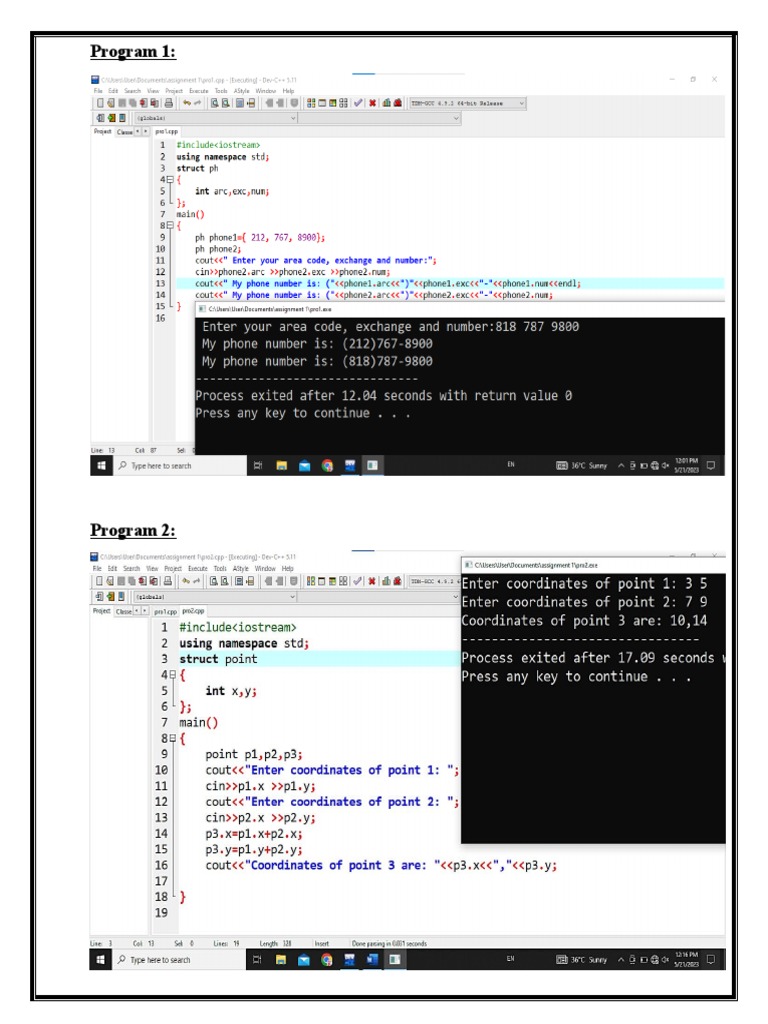
Task: Collapse struct point fold at line 4, Program 2
Action: 172,675
